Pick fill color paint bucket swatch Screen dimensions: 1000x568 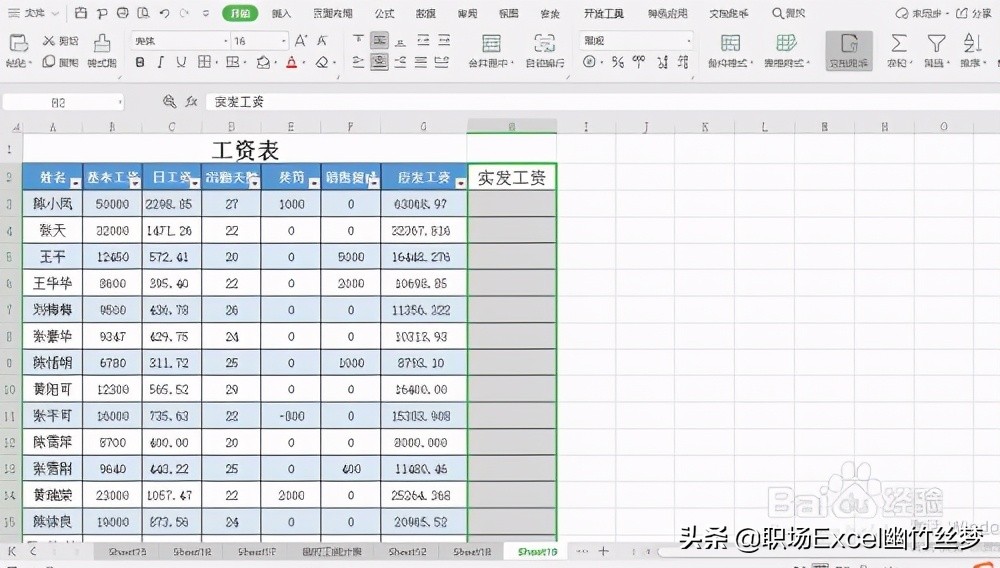click(x=263, y=62)
